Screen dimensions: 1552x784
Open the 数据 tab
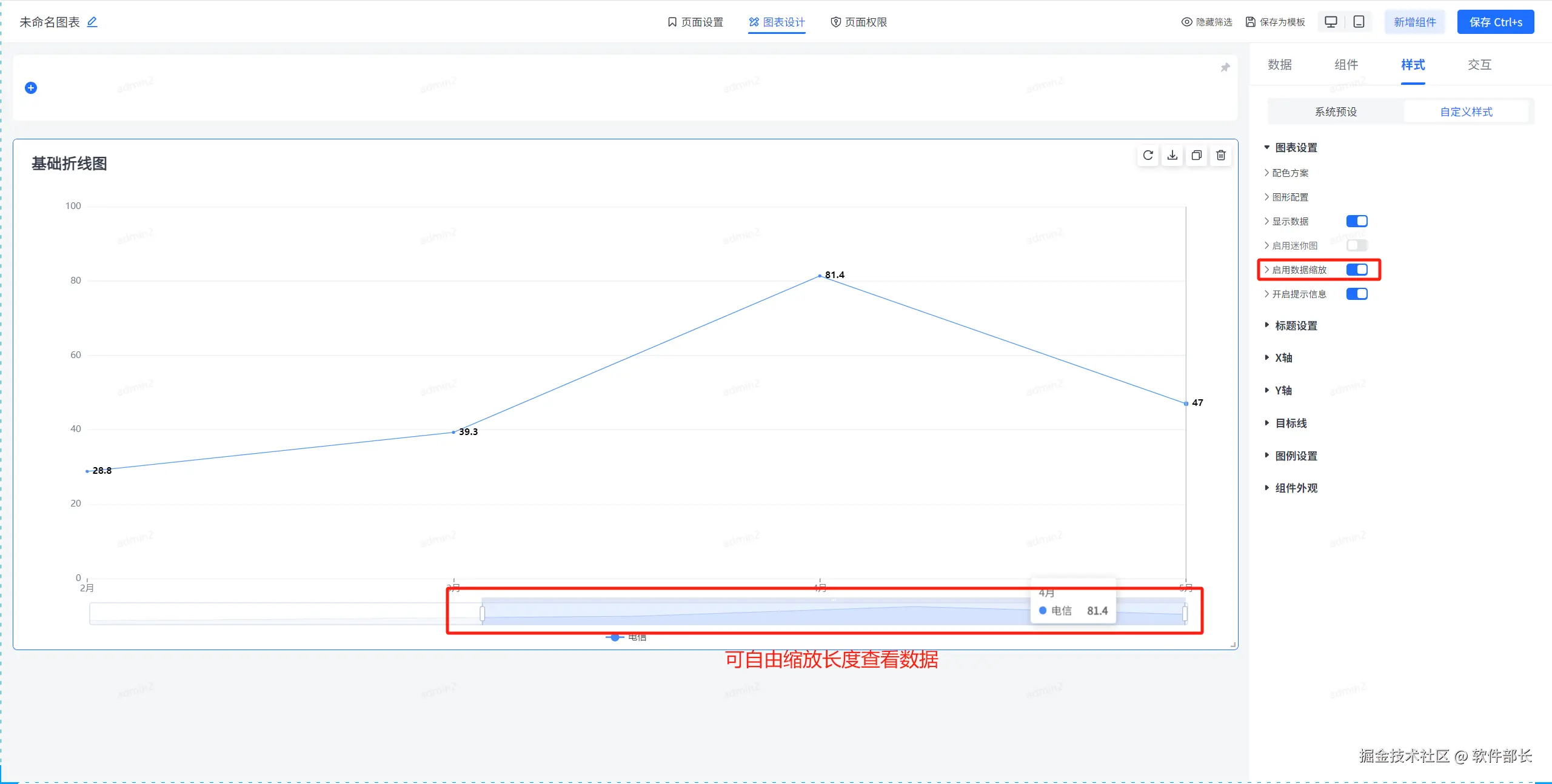1280,65
